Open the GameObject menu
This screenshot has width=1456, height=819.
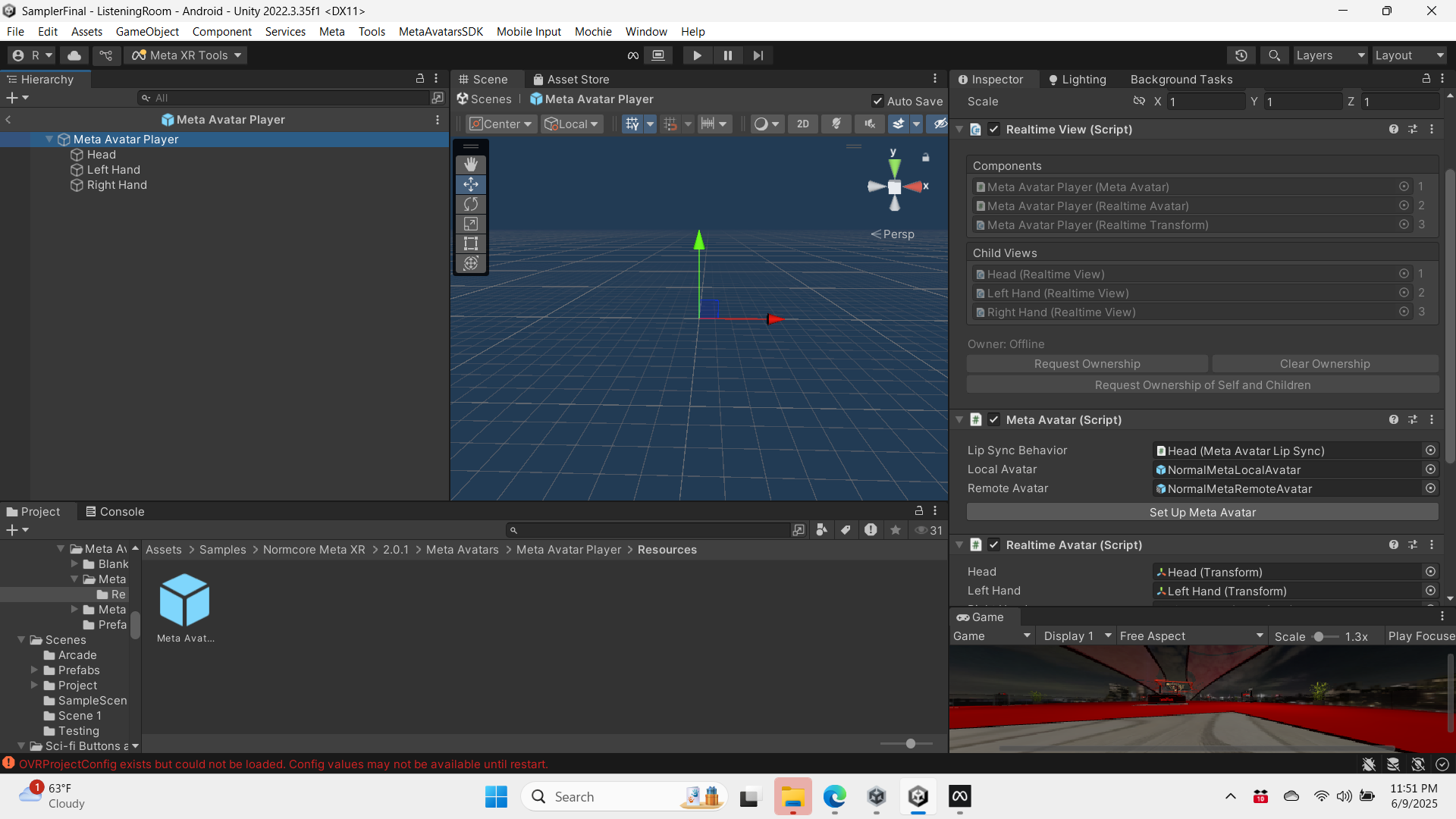(147, 31)
